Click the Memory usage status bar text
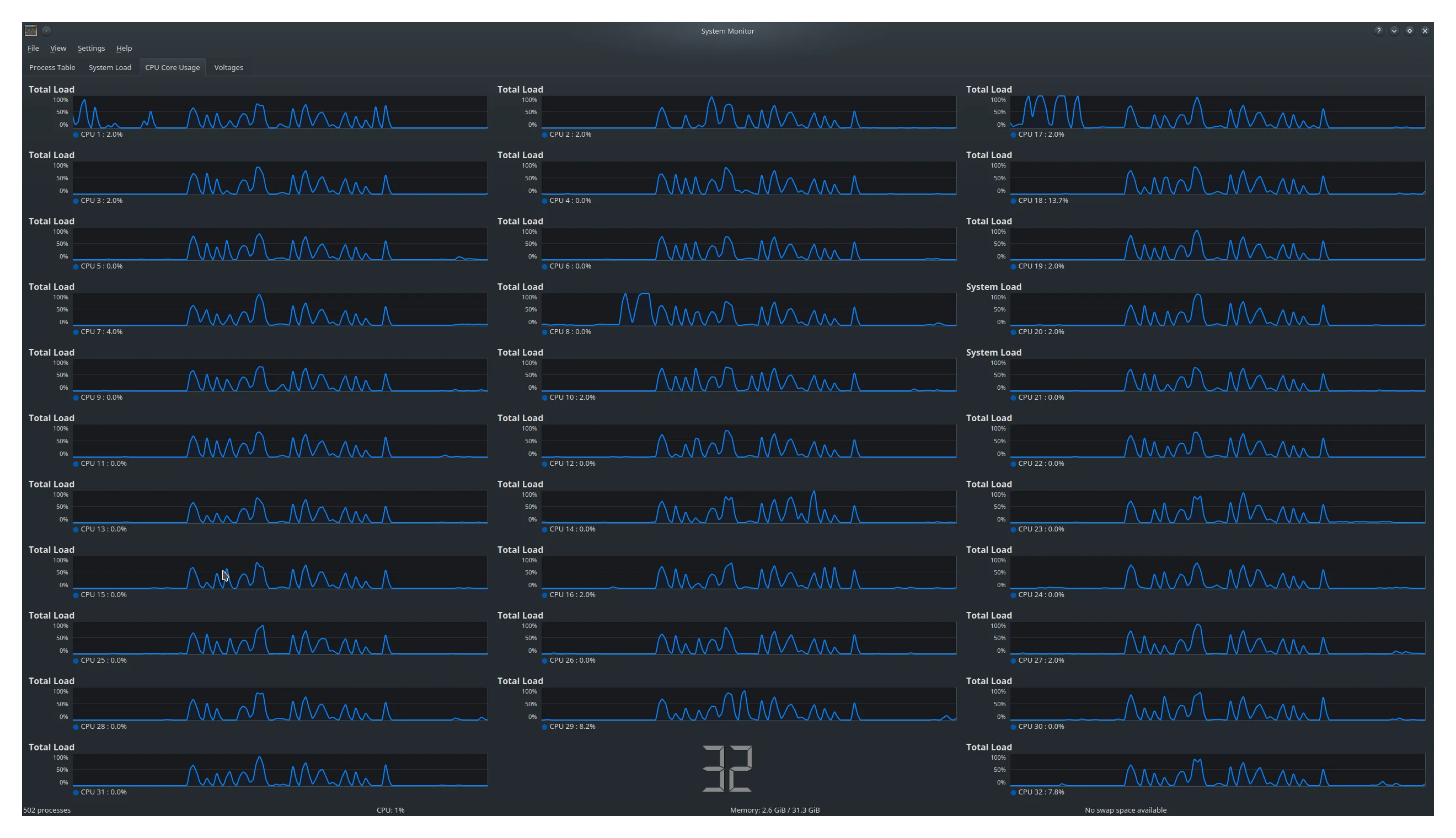The image size is (1456, 838). click(x=774, y=810)
